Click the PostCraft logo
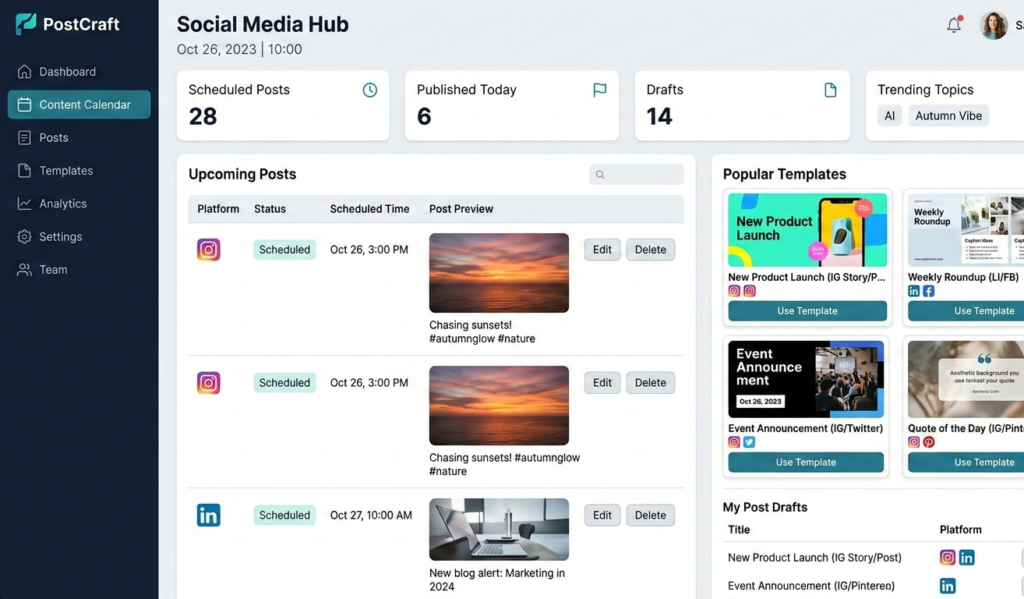 coord(67,23)
